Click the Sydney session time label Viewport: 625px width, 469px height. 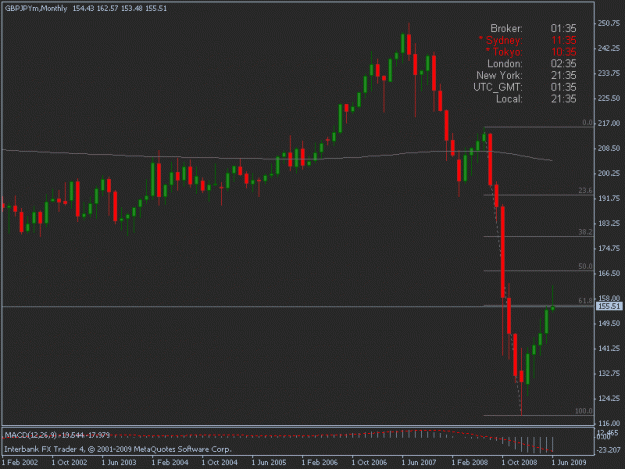click(x=501, y=40)
